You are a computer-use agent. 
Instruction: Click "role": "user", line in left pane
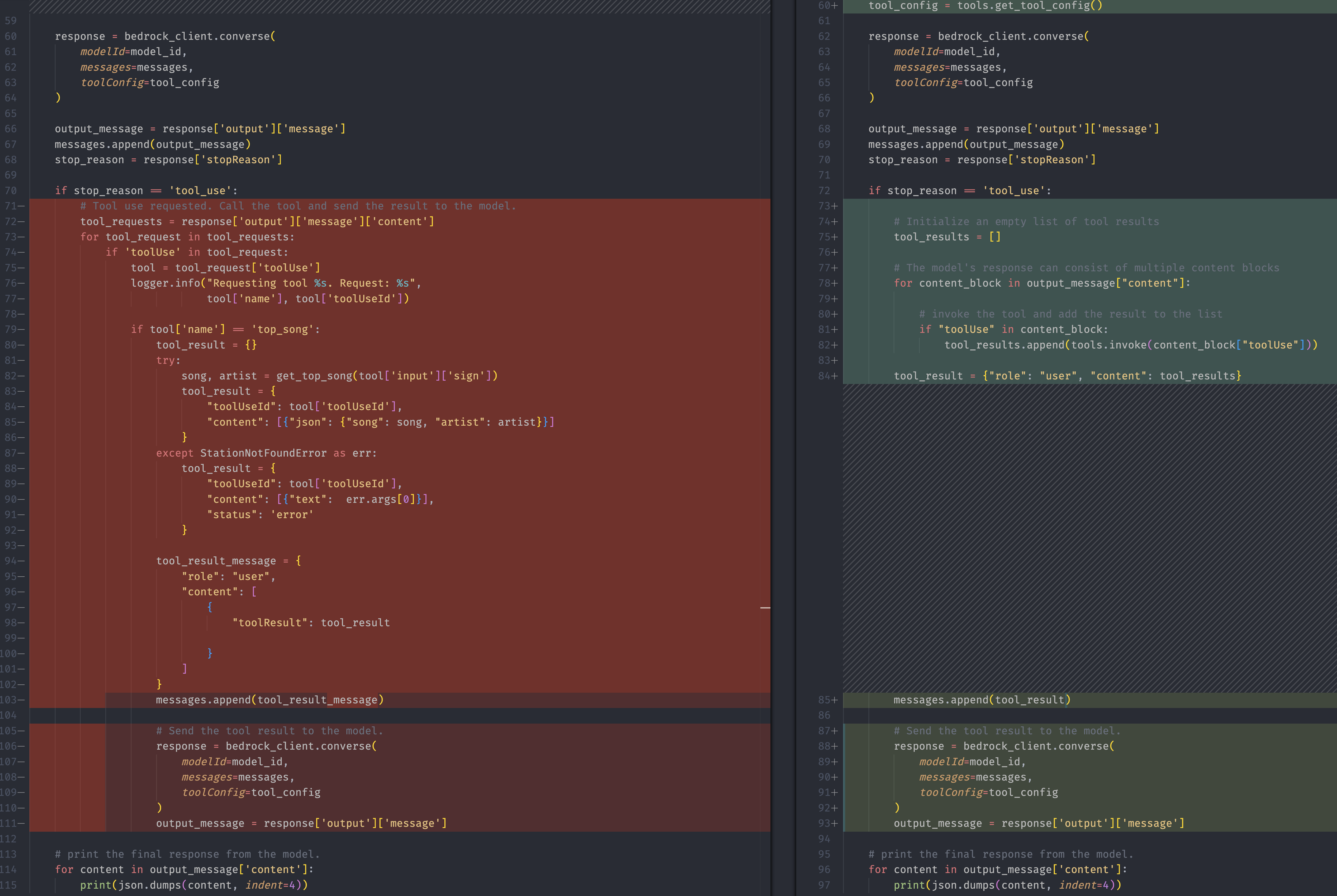tap(228, 577)
